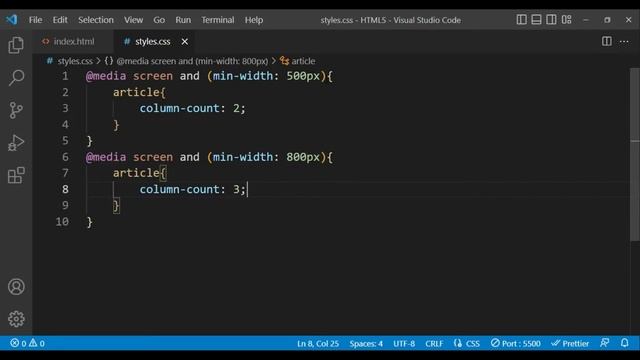The image size is (640, 360).
Task: Toggle Primary Side Bar layout icon
Action: pos(521,20)
